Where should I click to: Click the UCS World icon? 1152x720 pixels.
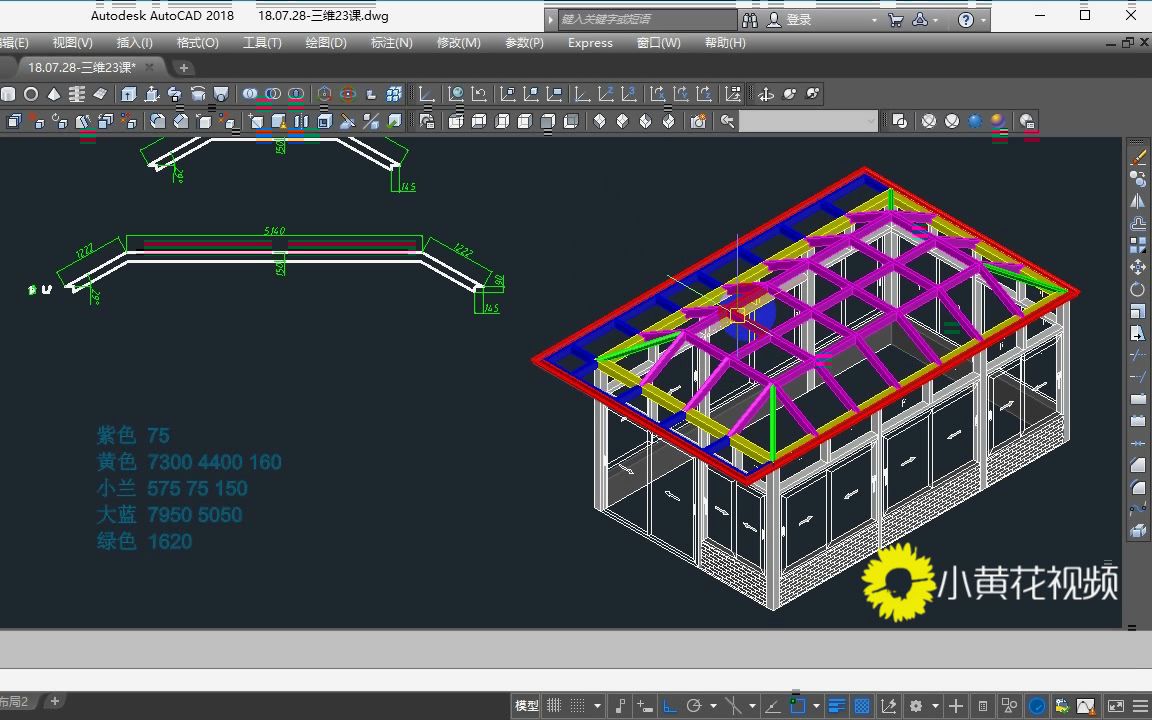[456, 94]
